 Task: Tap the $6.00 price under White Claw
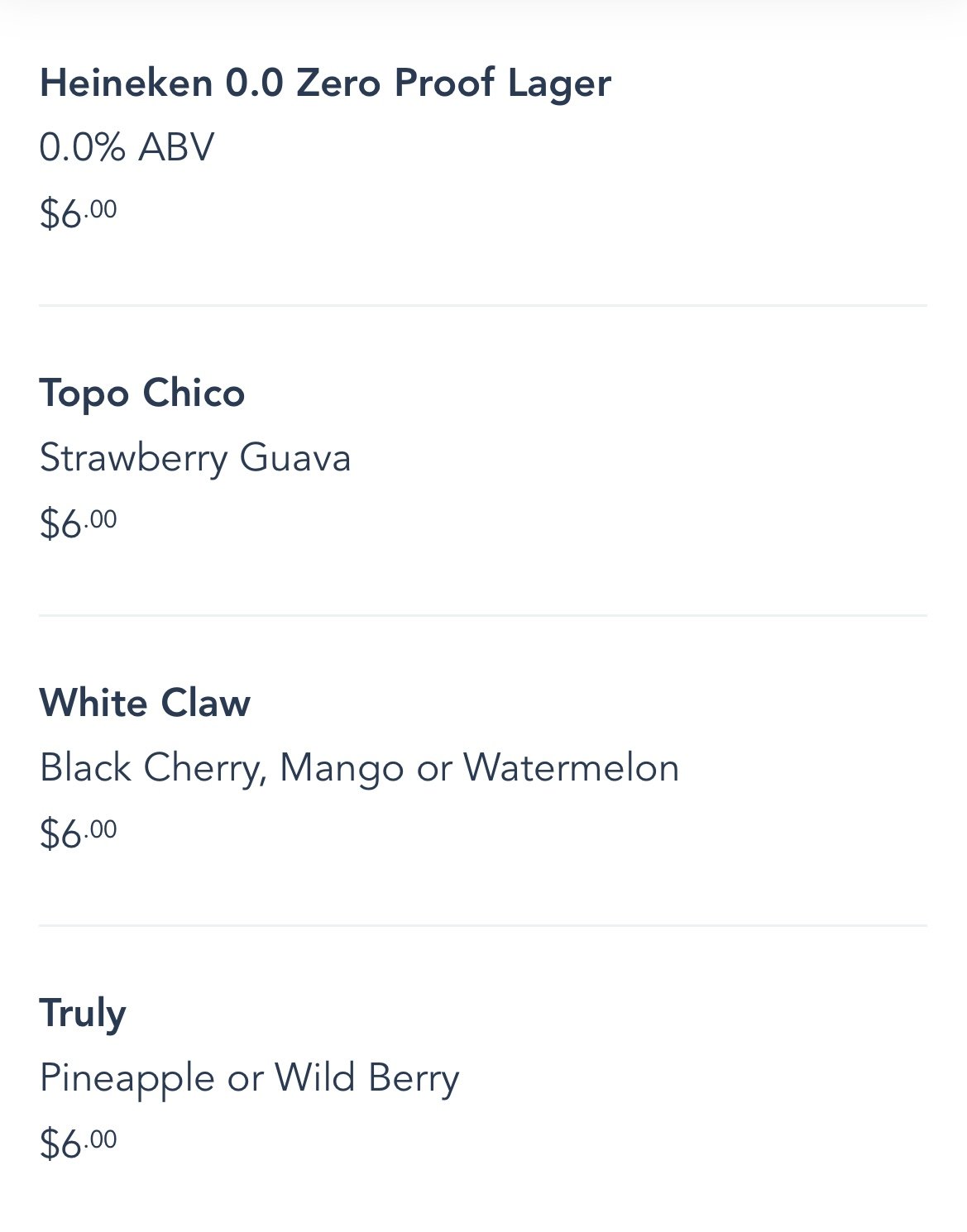[78, 833]
